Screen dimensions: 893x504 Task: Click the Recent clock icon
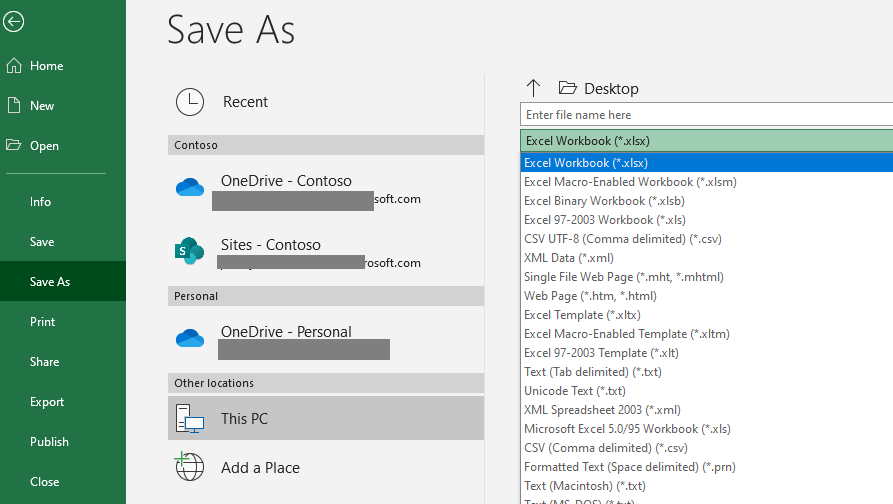coord(190,102)
